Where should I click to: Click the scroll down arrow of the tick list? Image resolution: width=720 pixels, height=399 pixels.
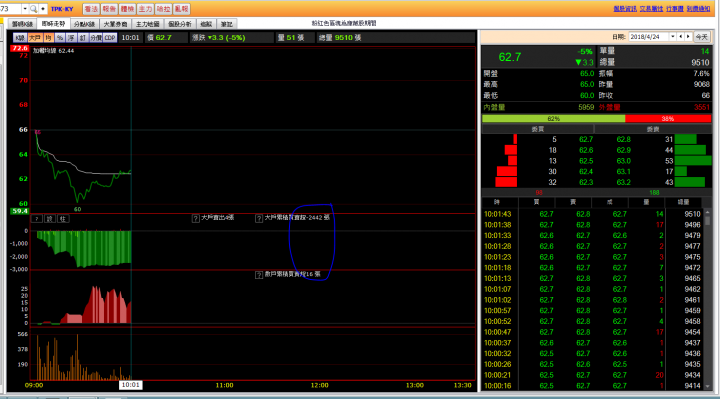pos(708,387)
